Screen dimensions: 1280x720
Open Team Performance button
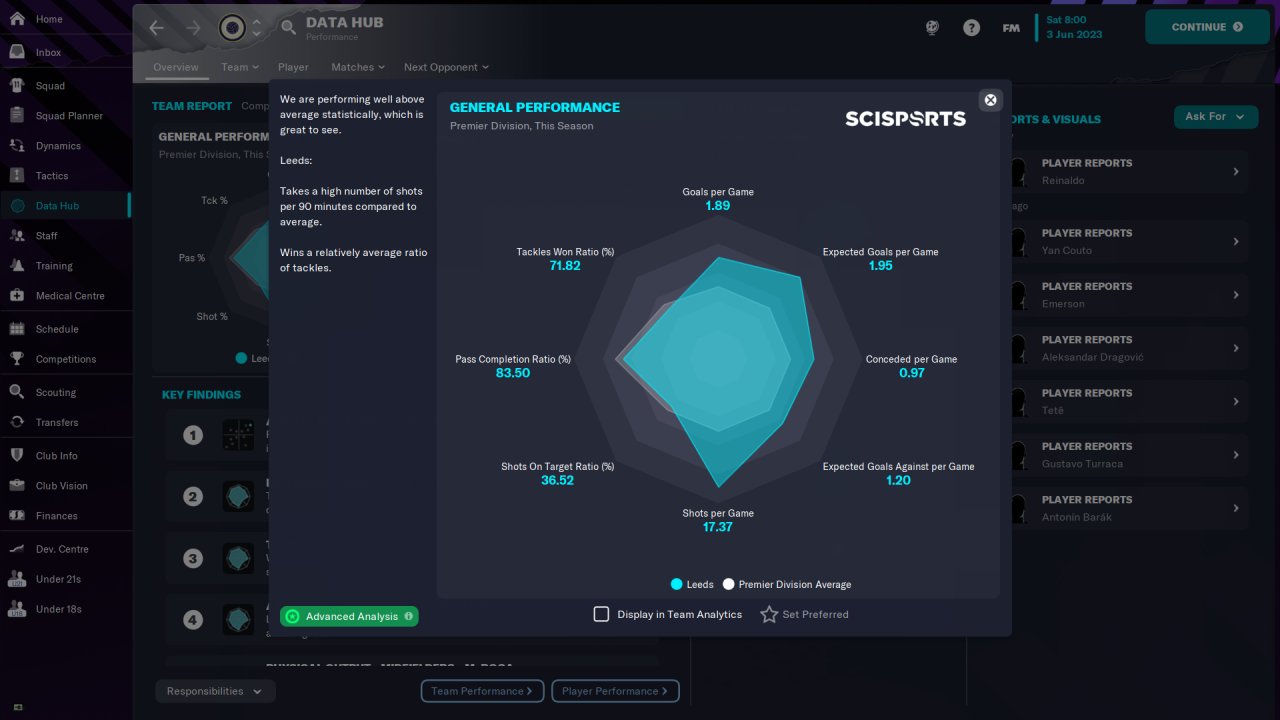click(483, 691)
